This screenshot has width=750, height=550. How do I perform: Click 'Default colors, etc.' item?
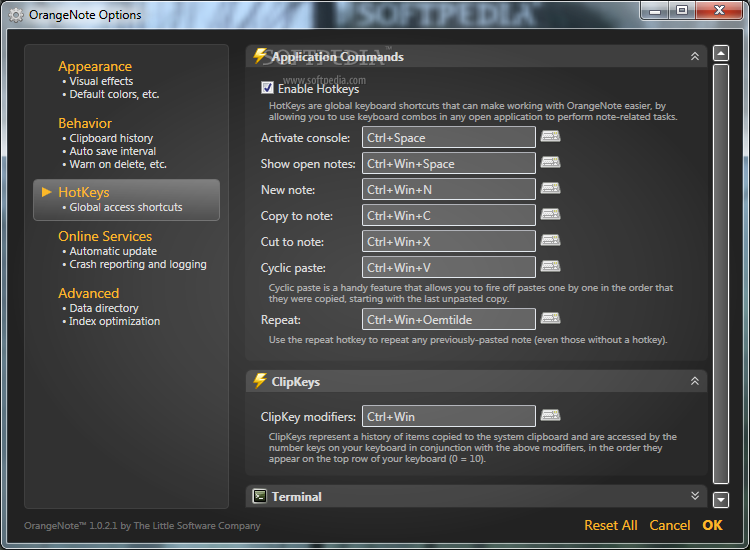click(x=114, y=94)
